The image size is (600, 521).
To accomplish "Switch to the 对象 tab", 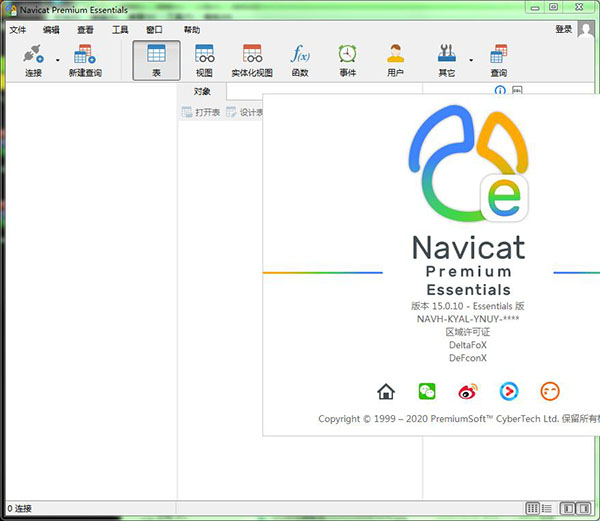I will coord(202,92).
